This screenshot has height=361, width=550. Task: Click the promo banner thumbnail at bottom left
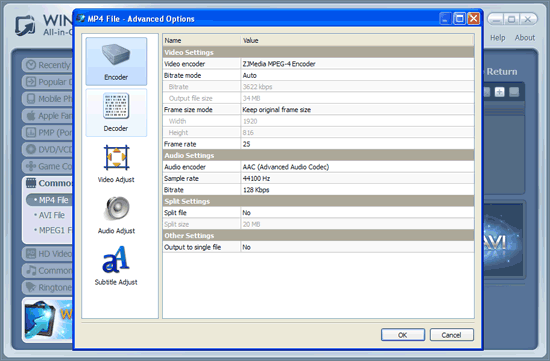pyautogui.click(x=48, y=320)
